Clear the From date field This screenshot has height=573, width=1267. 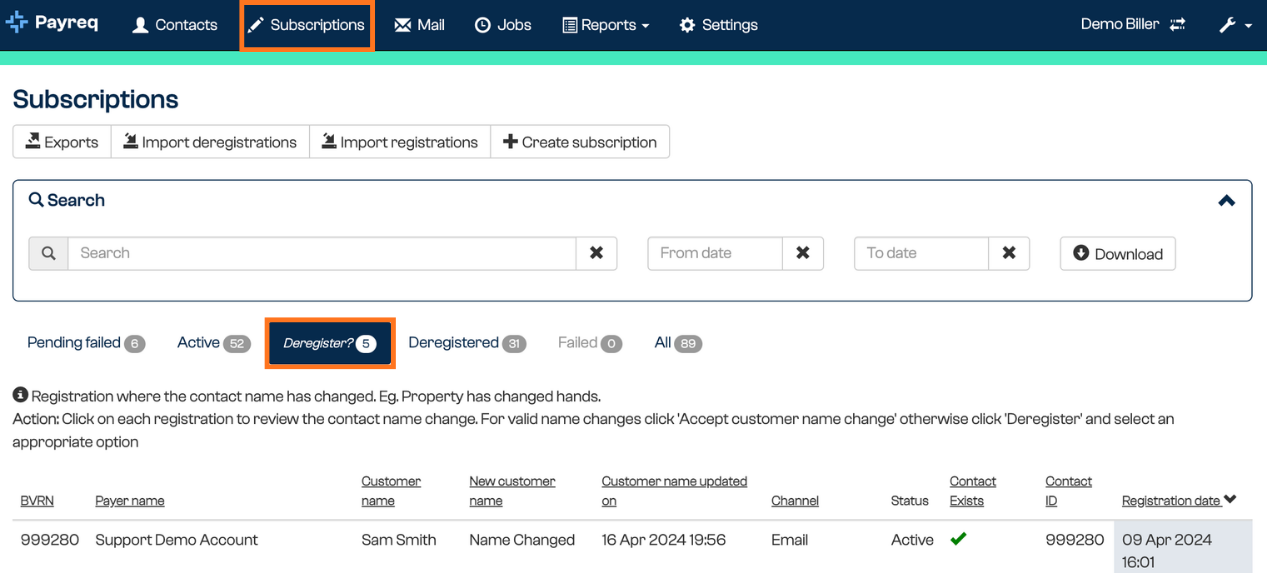[x=802, y=253]
